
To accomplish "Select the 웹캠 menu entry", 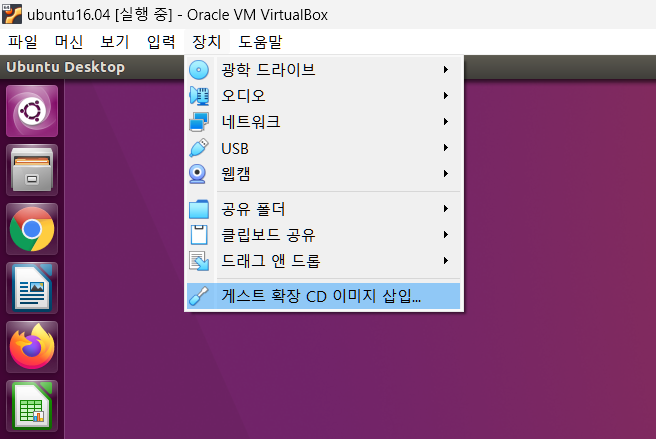I will 323,173.
